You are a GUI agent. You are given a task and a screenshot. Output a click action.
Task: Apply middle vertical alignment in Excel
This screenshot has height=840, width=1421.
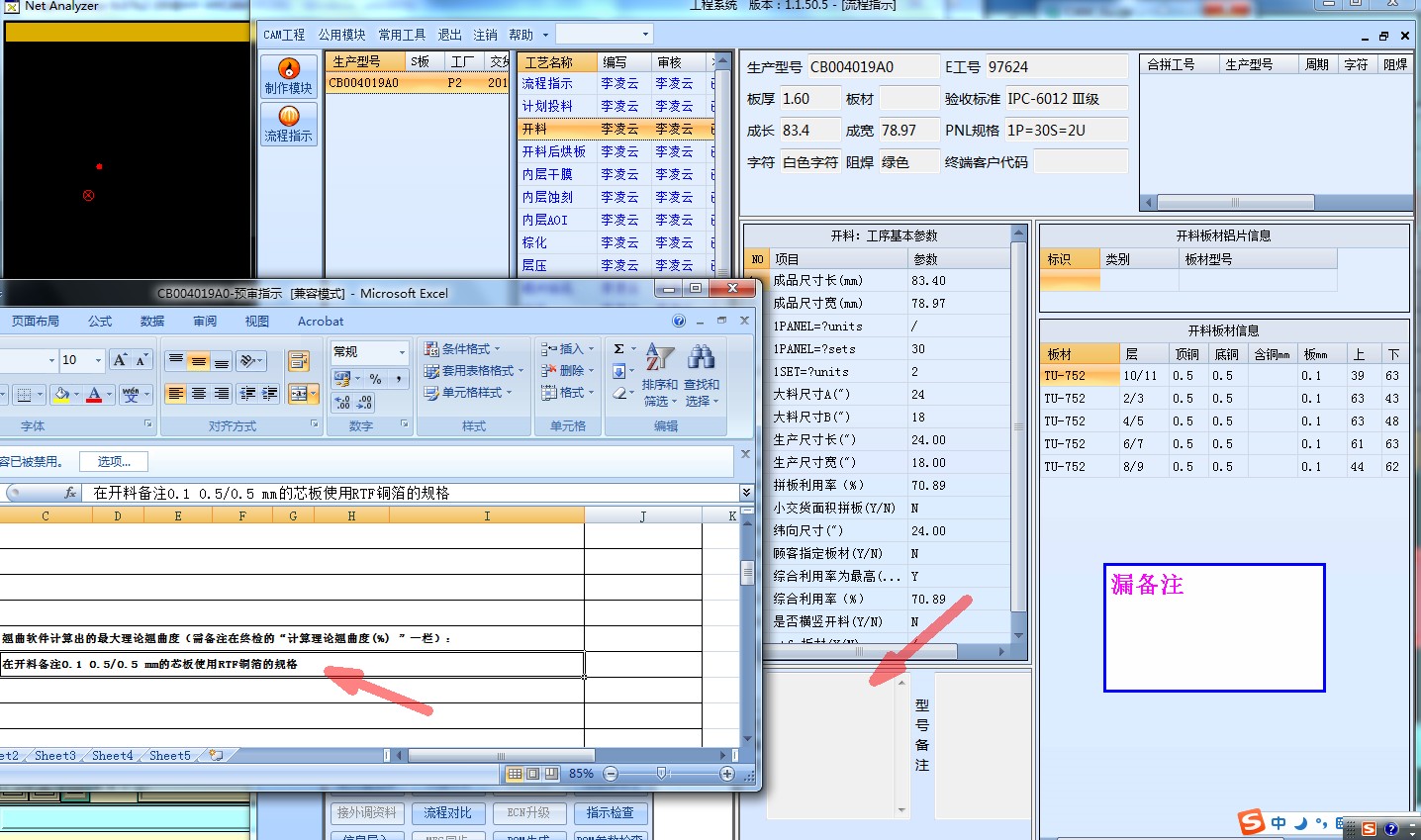tap(198, 360)
